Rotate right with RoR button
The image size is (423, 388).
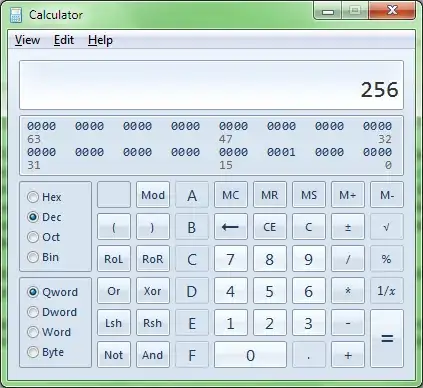153,259
